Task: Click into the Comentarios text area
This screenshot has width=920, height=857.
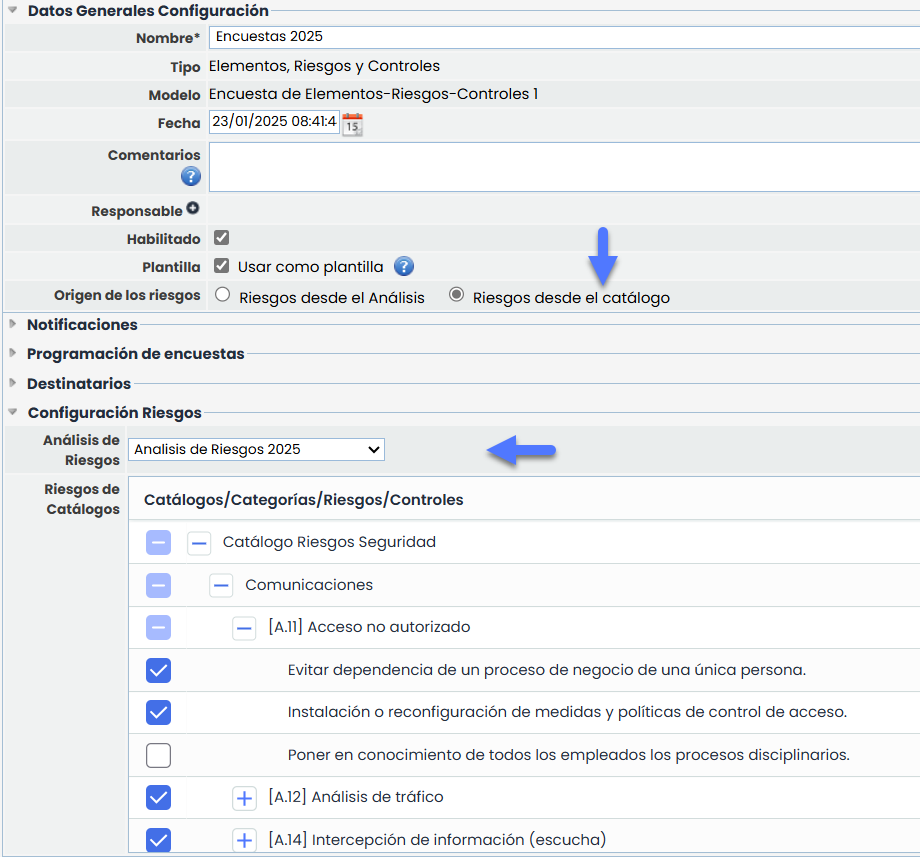Action: [560, 167]
